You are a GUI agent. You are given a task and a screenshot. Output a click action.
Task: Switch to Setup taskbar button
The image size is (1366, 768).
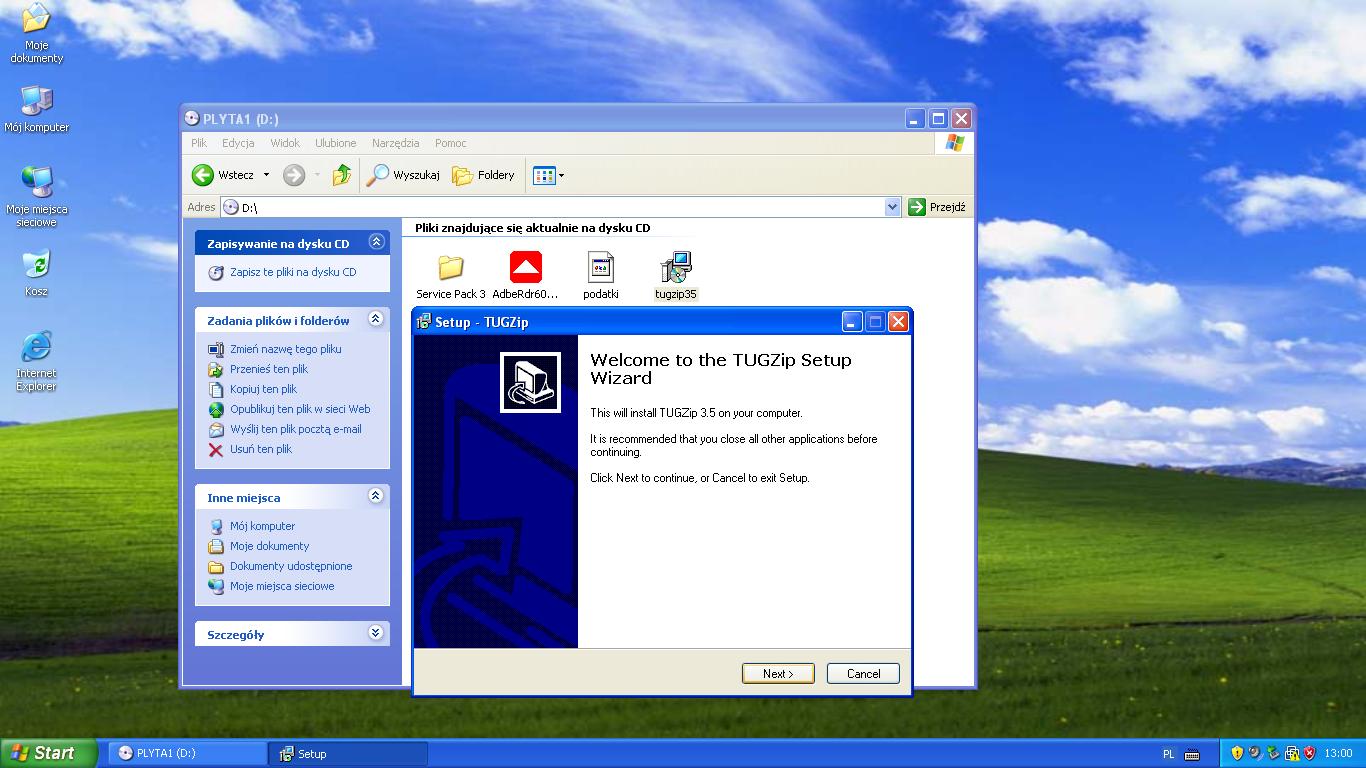349,754
